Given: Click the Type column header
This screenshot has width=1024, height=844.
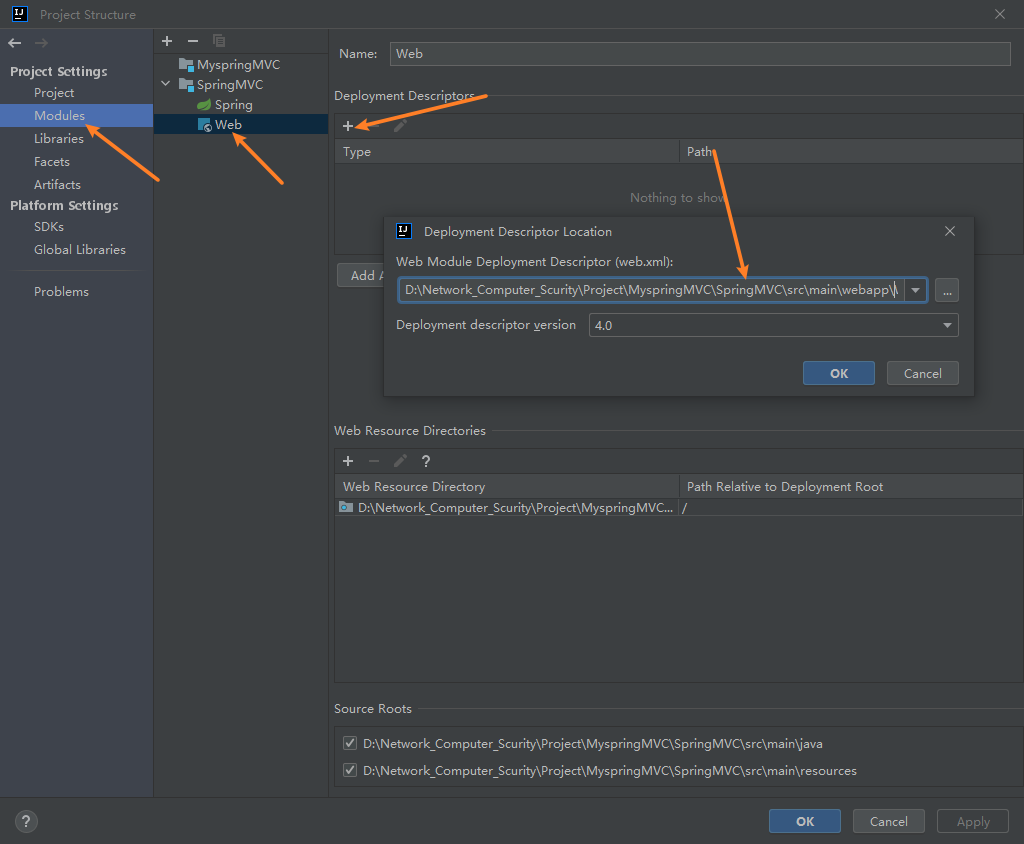Looking at the screenshot, I should 507,152.
